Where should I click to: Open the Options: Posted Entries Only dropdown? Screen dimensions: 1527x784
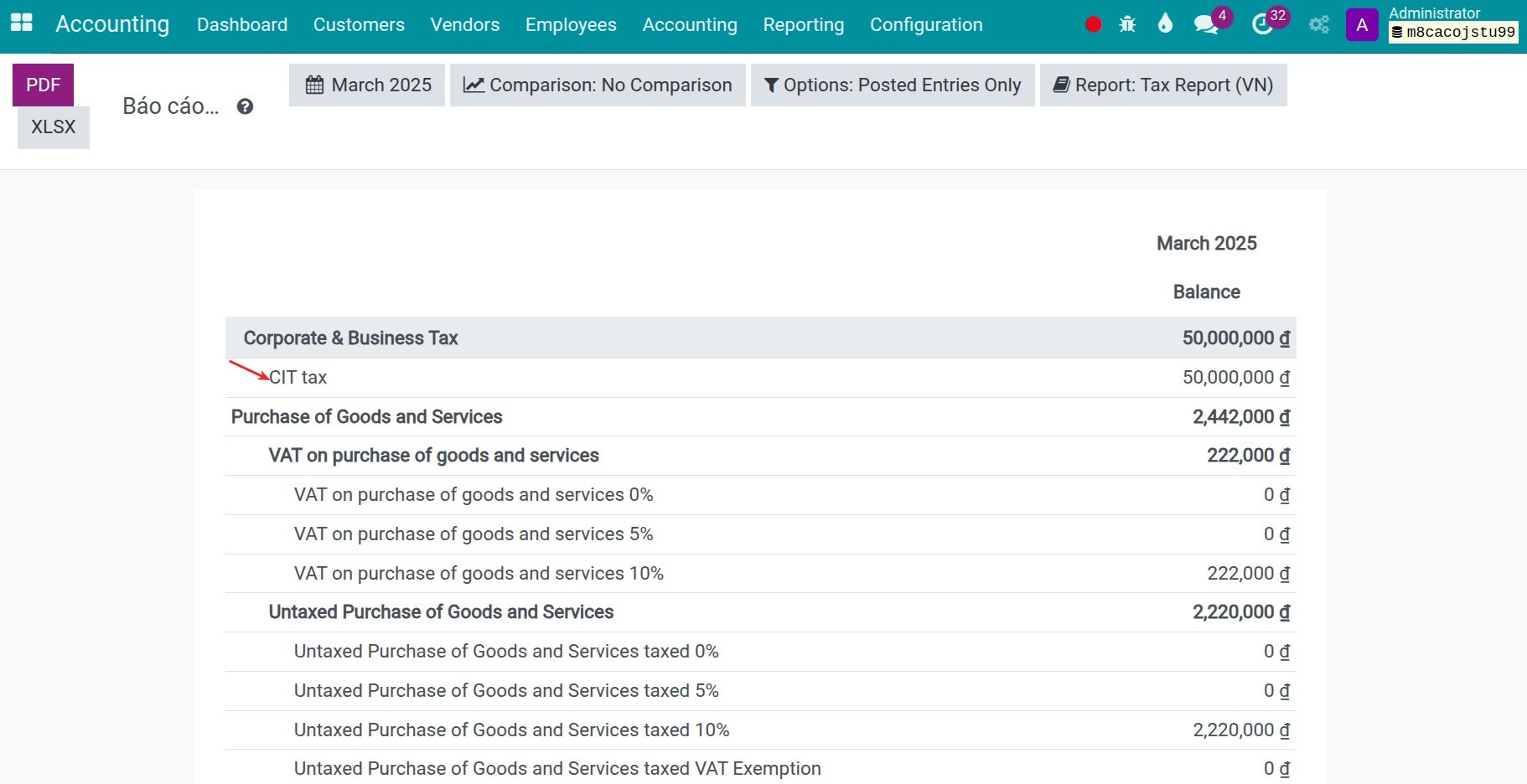tap(892, 85)
